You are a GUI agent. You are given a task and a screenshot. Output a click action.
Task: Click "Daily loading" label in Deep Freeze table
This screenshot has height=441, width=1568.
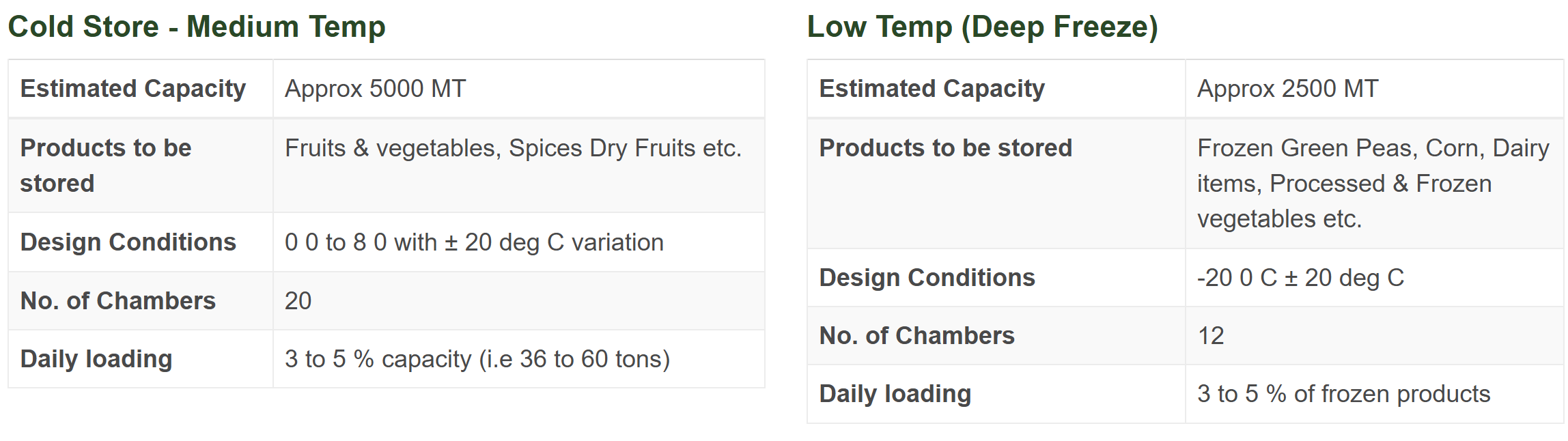pyautogui.click(x=895, y=394)
